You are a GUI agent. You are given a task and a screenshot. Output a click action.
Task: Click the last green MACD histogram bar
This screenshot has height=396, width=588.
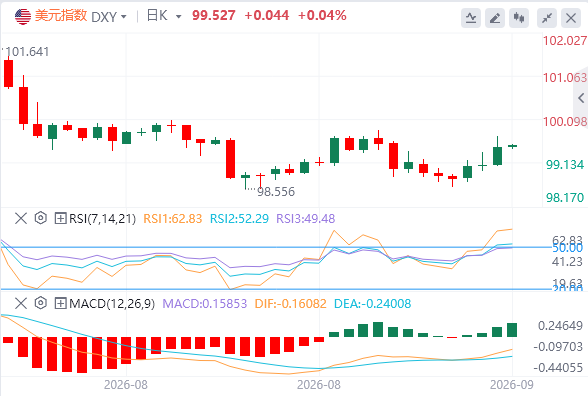tap(512, 330)
